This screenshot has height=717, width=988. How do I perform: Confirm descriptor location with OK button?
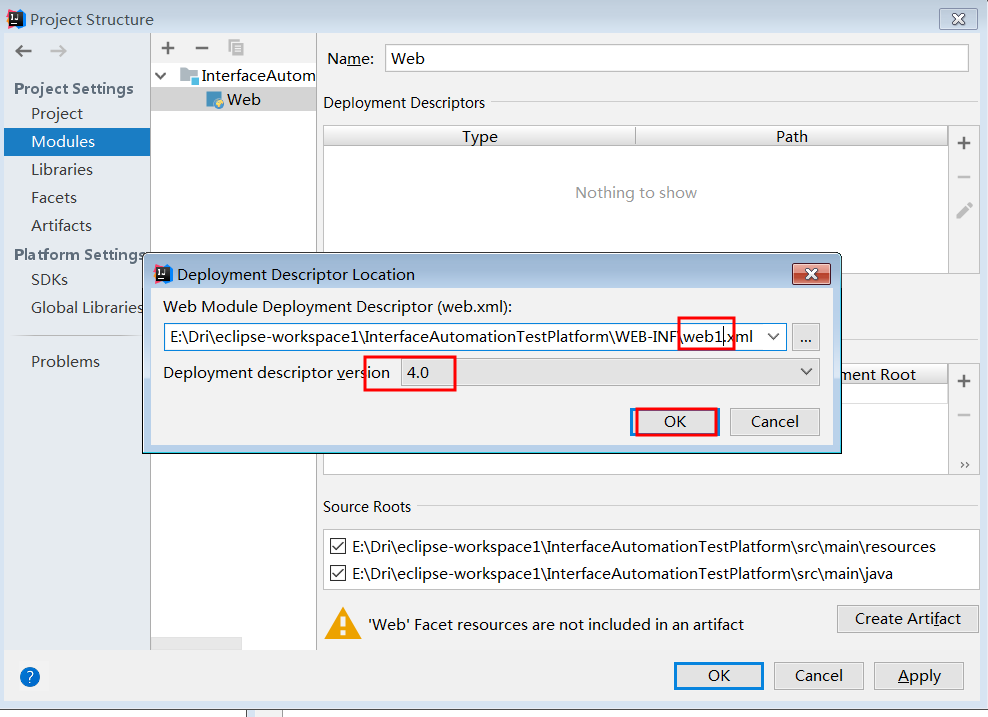tap(675, 422)
